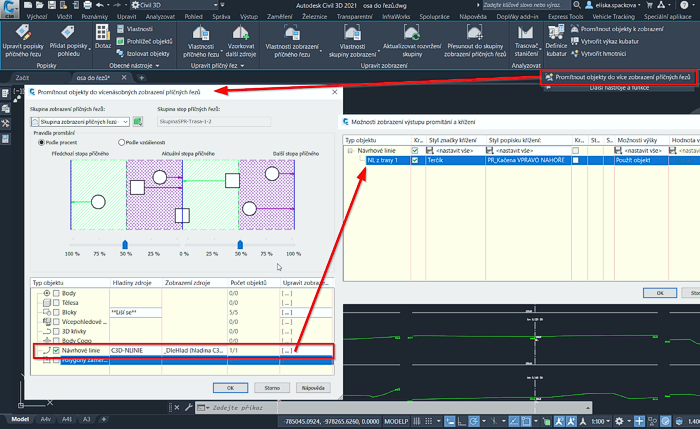Collapse the Návrhové linie tree node in options dialog
Image resolution: width=700 pixels, height=429 pixels.
click(x=350, y=151)
